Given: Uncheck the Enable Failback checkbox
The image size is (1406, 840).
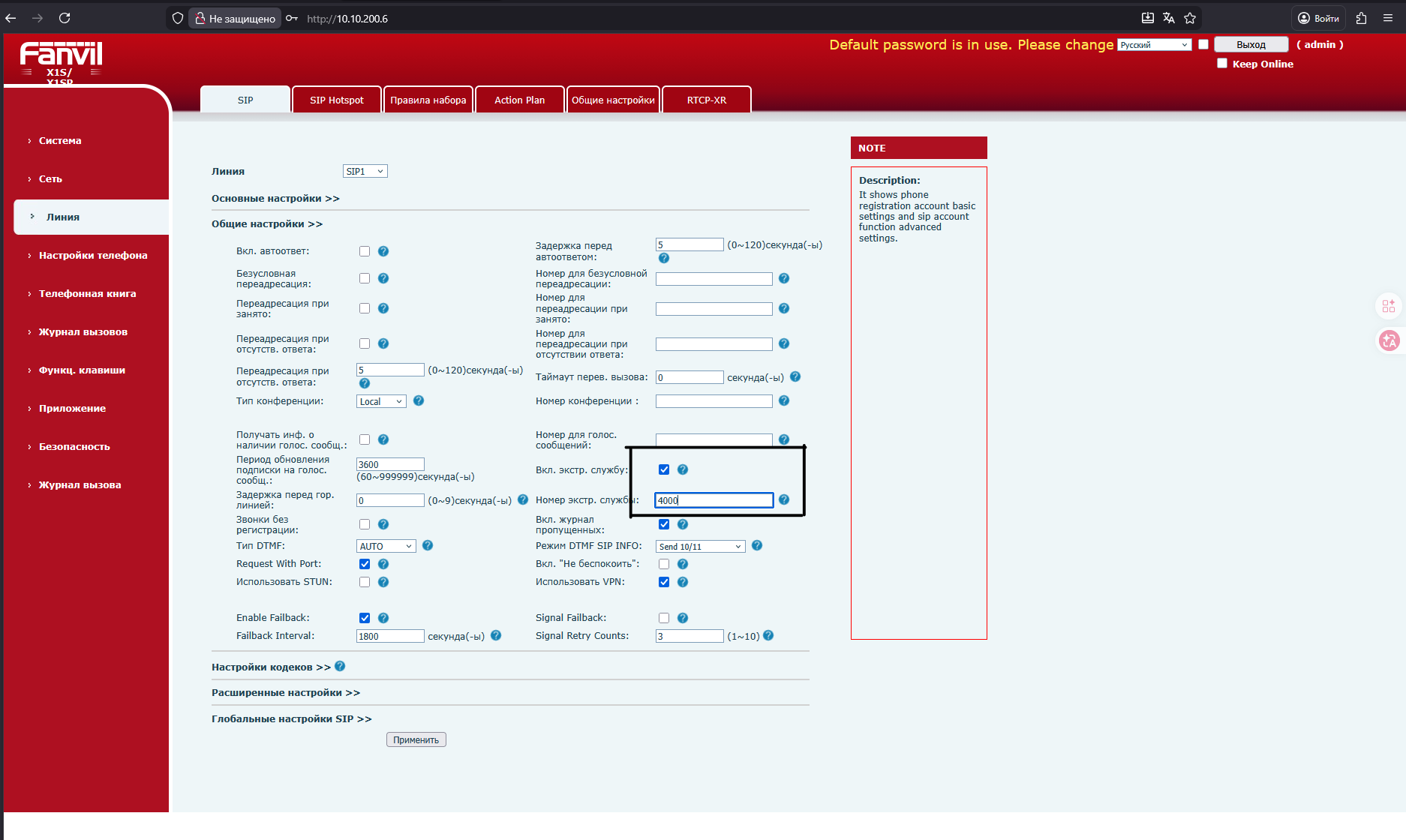Looking at the screenshot, I should pos(365,618).
